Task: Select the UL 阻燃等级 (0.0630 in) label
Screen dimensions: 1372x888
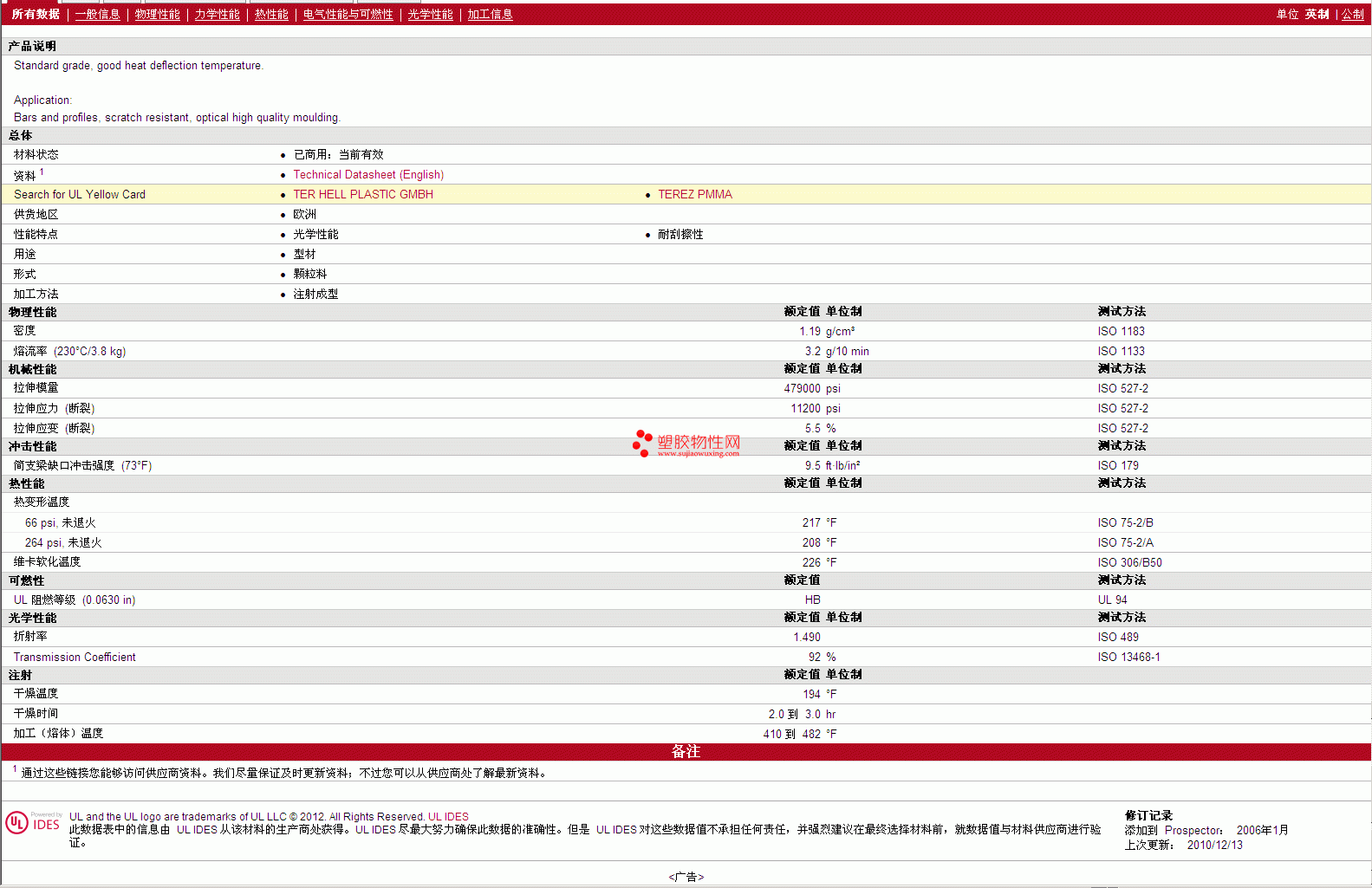Action: [x=75, y=600]
